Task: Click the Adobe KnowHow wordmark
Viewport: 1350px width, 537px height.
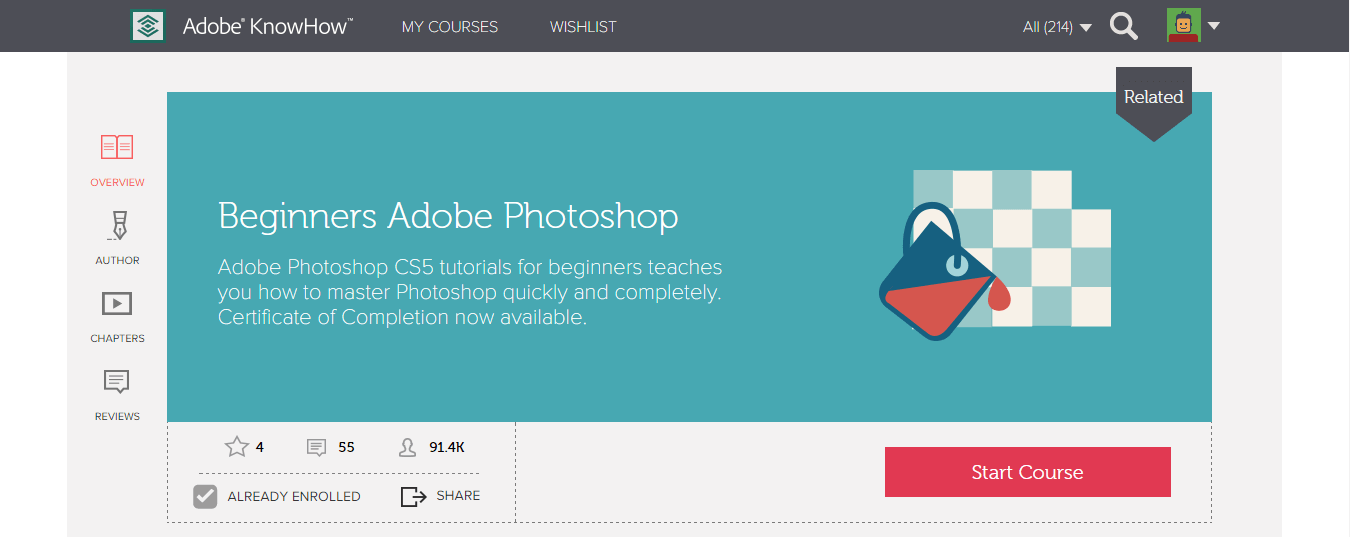Action: [x=267, y=27]
